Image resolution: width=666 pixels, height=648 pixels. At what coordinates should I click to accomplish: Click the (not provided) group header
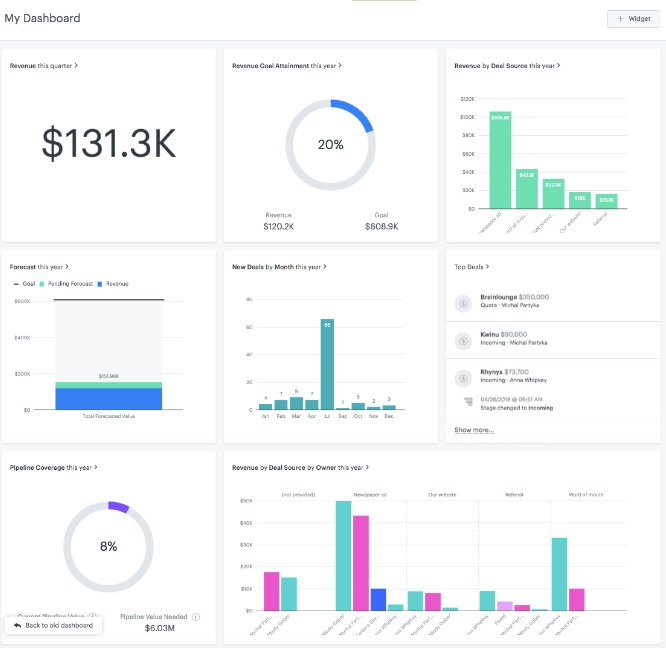298,495
